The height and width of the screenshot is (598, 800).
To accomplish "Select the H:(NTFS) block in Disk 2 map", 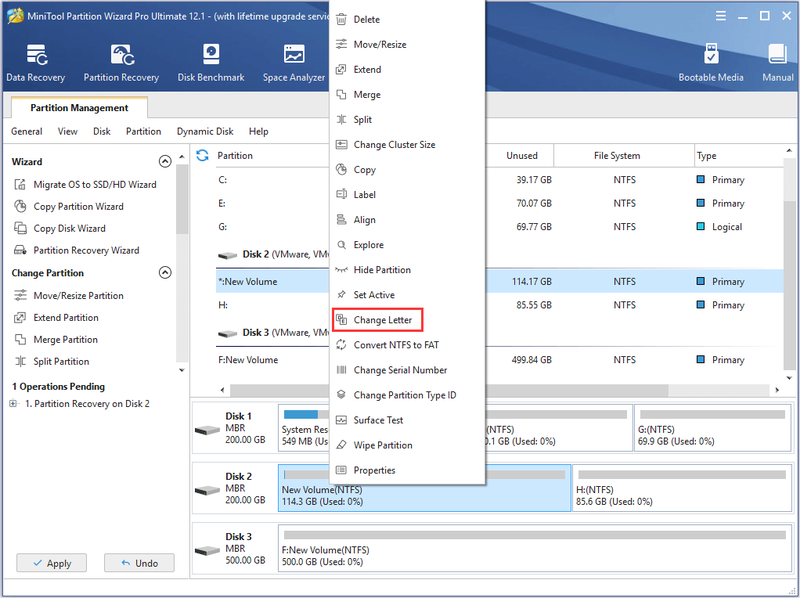I will (682, 488).
